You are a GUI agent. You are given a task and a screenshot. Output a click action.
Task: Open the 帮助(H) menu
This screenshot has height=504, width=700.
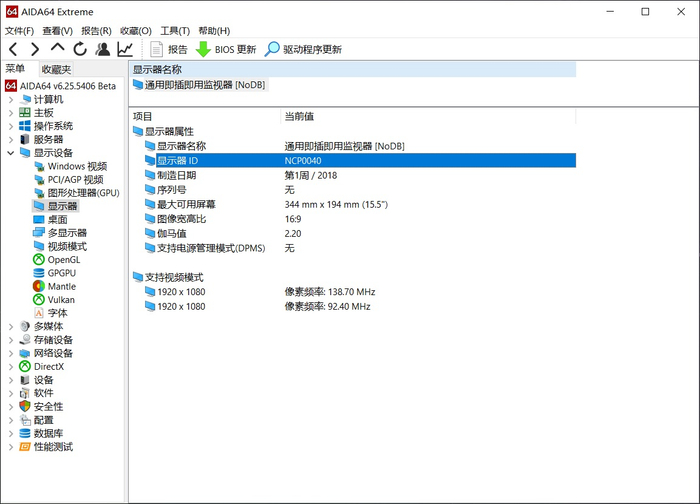(214, 31)
